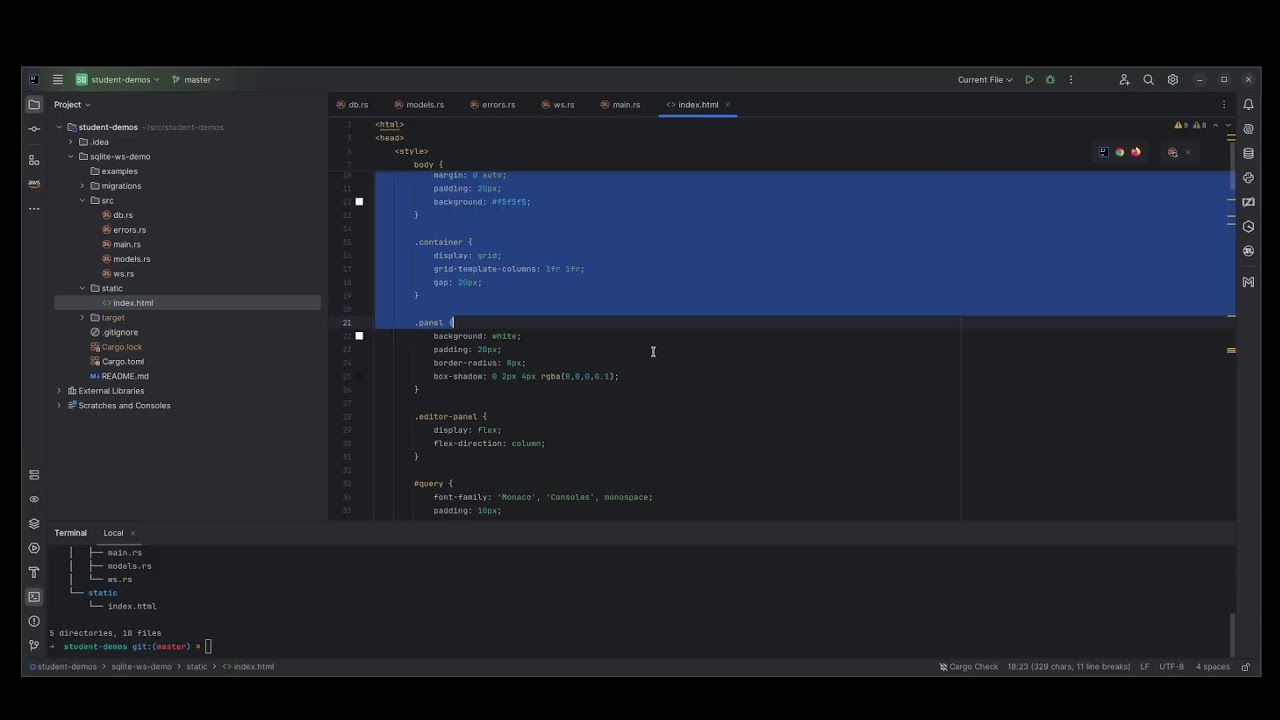Go to next highlighted error arrow
Image resolution: width=1280 pixels, height=720 pixels.
coord(1229,126)
